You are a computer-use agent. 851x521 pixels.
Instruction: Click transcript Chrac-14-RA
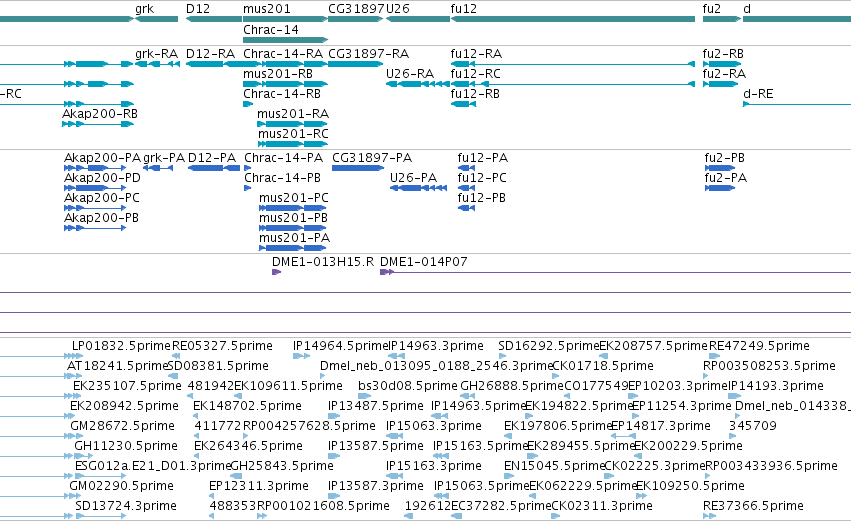tap(283, 54)
